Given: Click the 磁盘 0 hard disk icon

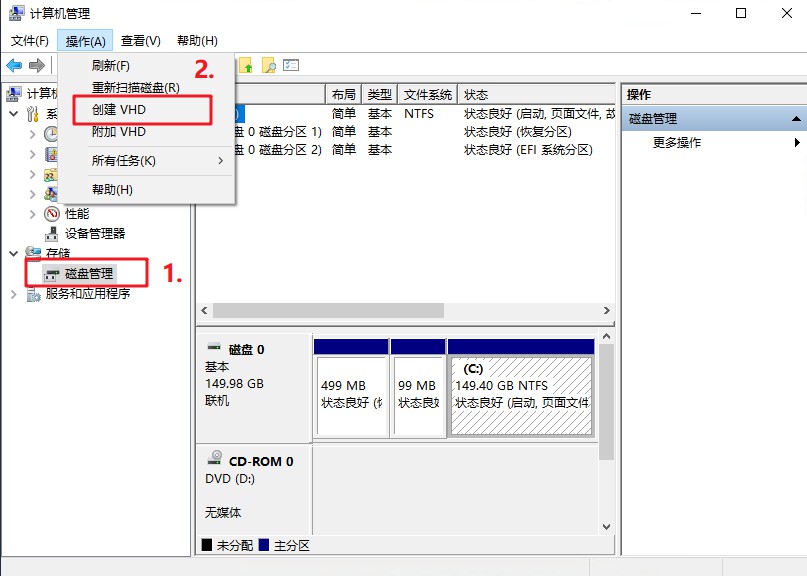Looking at the screenshot, I should (214, 346).
